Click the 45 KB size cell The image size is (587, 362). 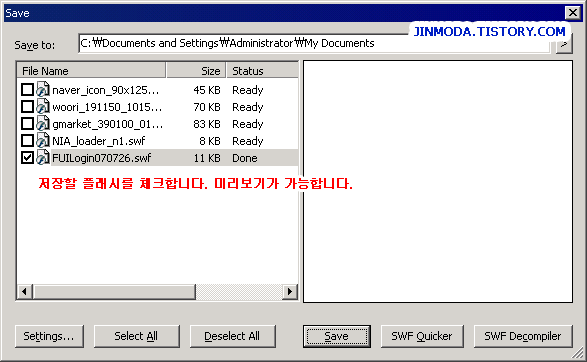click(207, 90)
